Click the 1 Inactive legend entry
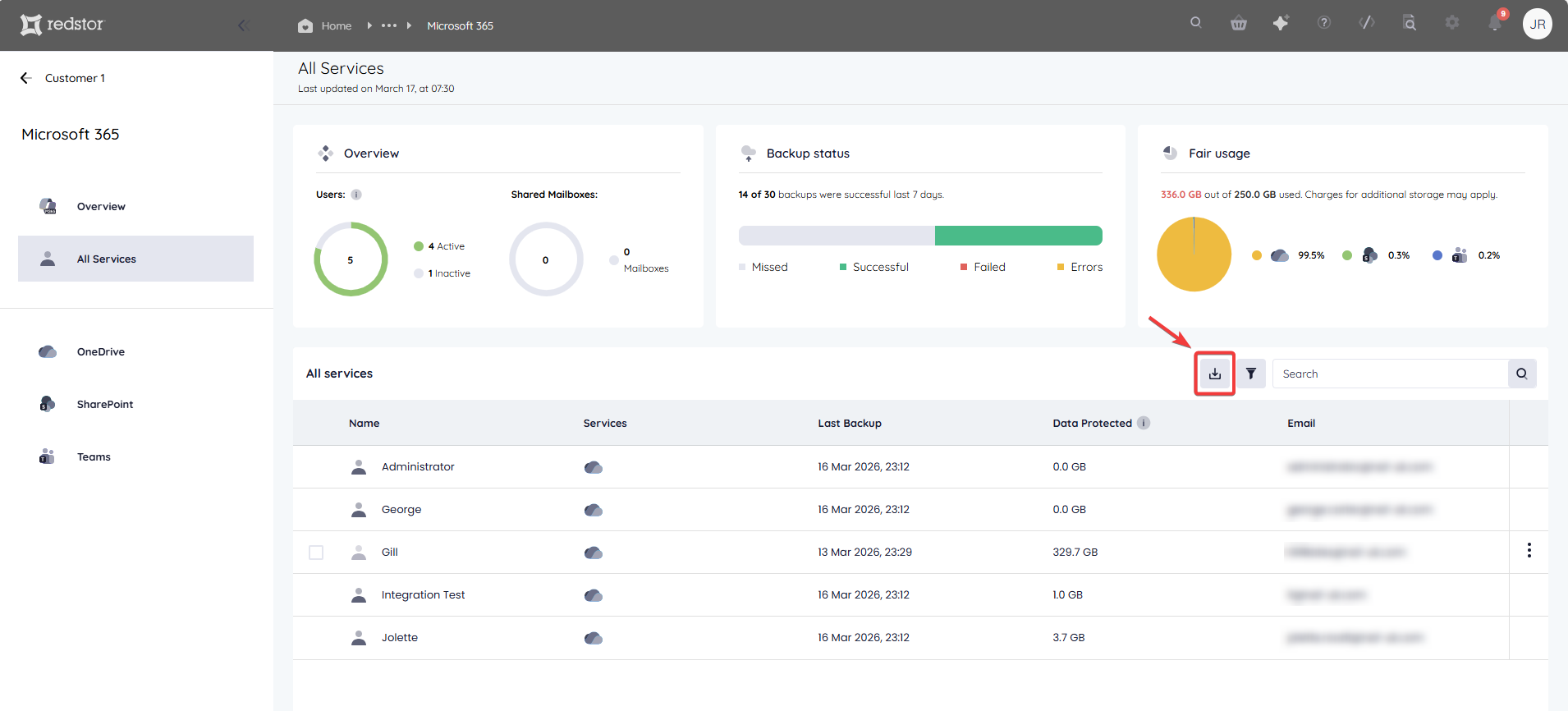The width and height of the screenshot is (1568, 711). coord(442,273)
